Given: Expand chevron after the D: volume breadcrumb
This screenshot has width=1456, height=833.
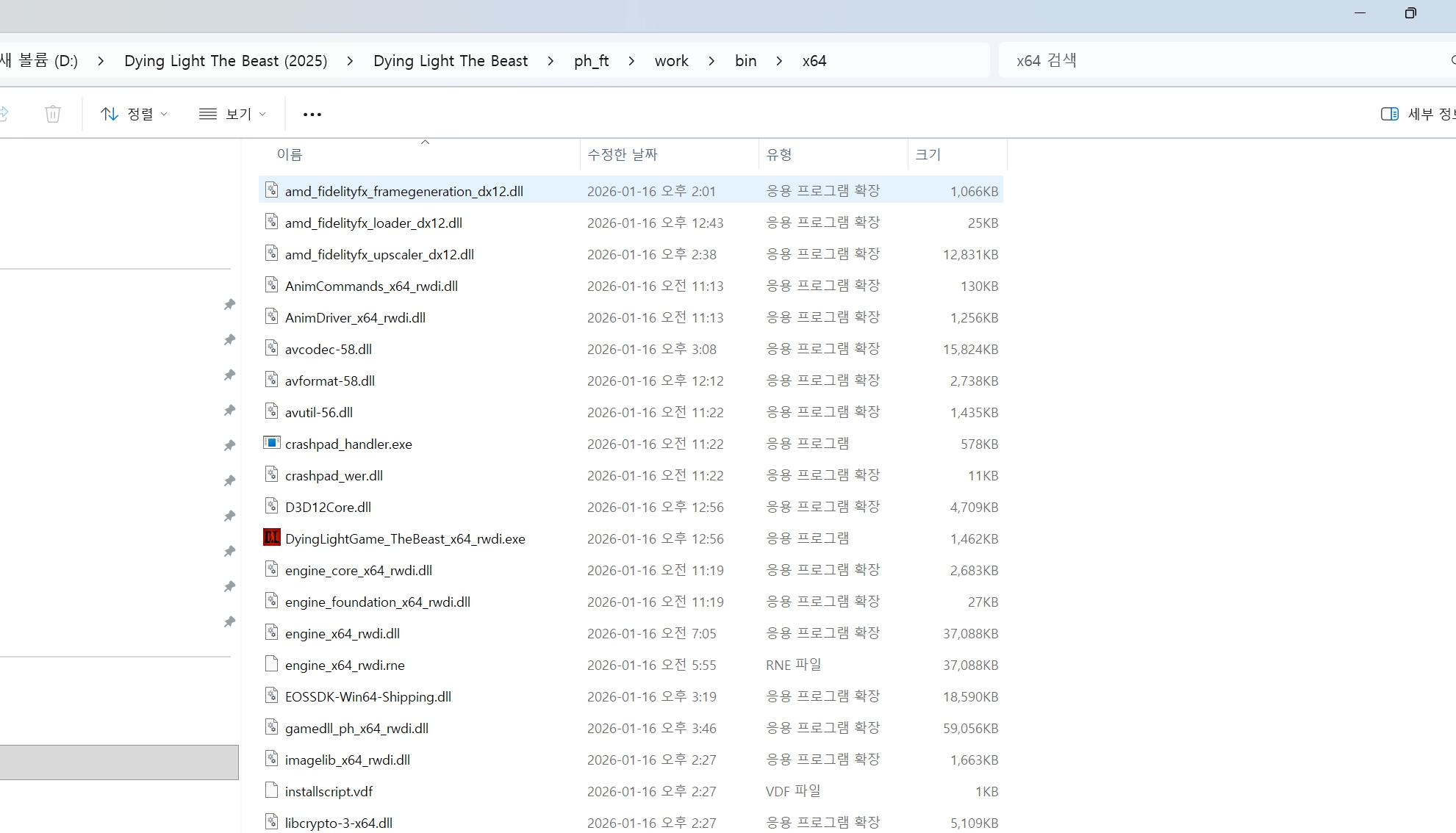Looking at the screenshot, I should click(101, 61).
